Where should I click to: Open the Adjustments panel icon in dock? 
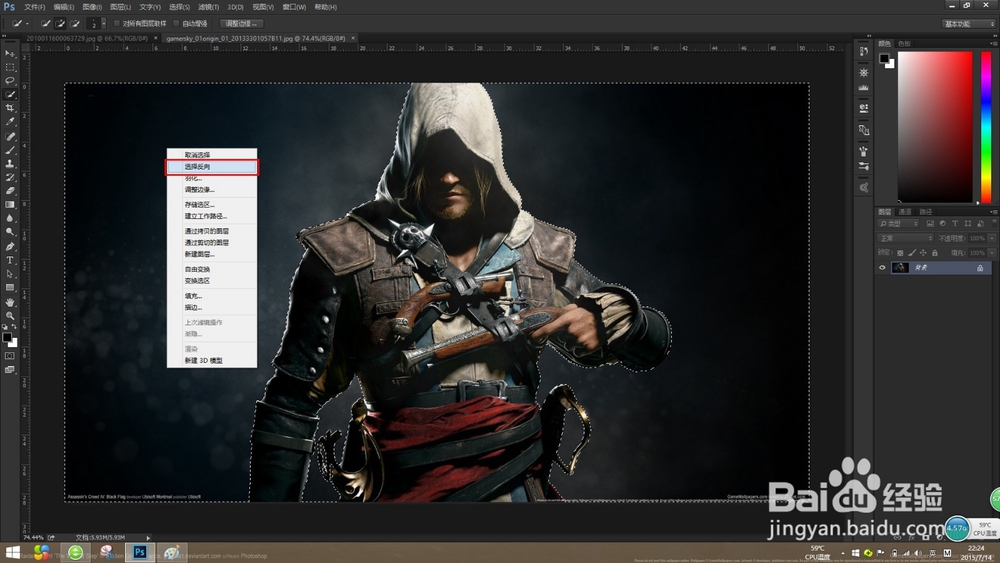point(864,73)
